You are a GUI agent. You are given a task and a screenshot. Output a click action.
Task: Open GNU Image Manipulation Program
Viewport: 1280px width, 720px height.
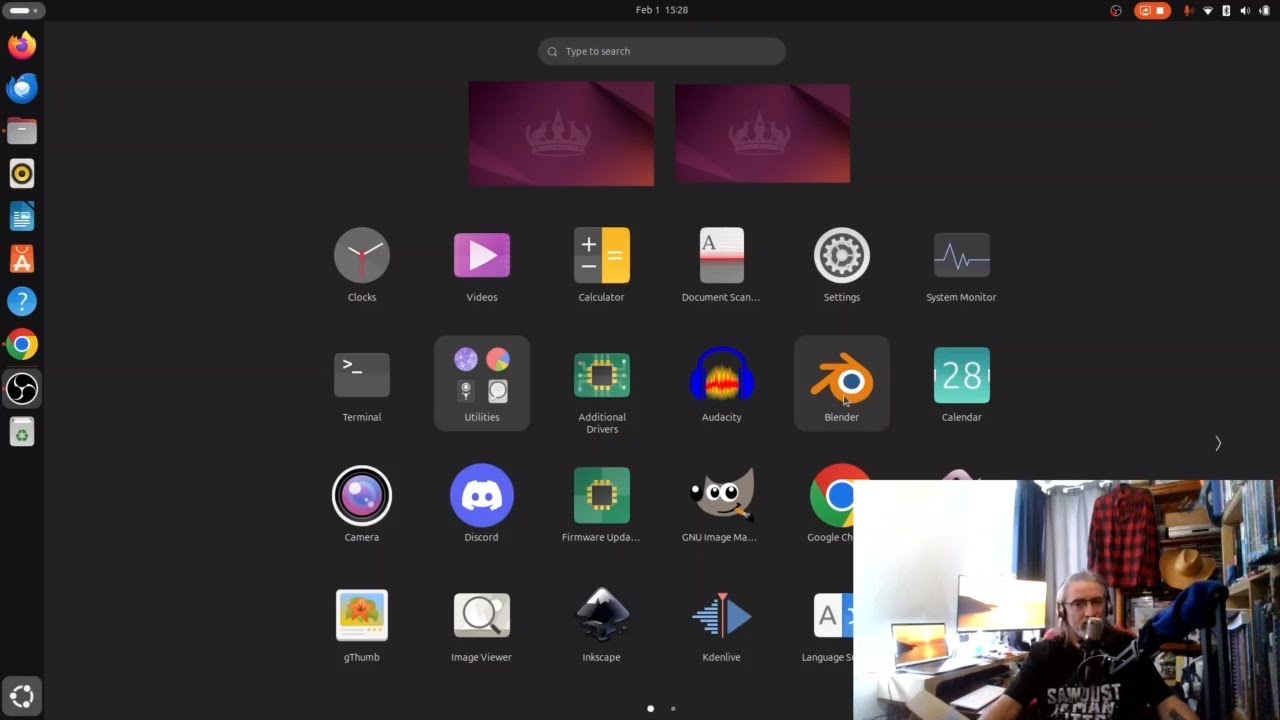point(722,496)
